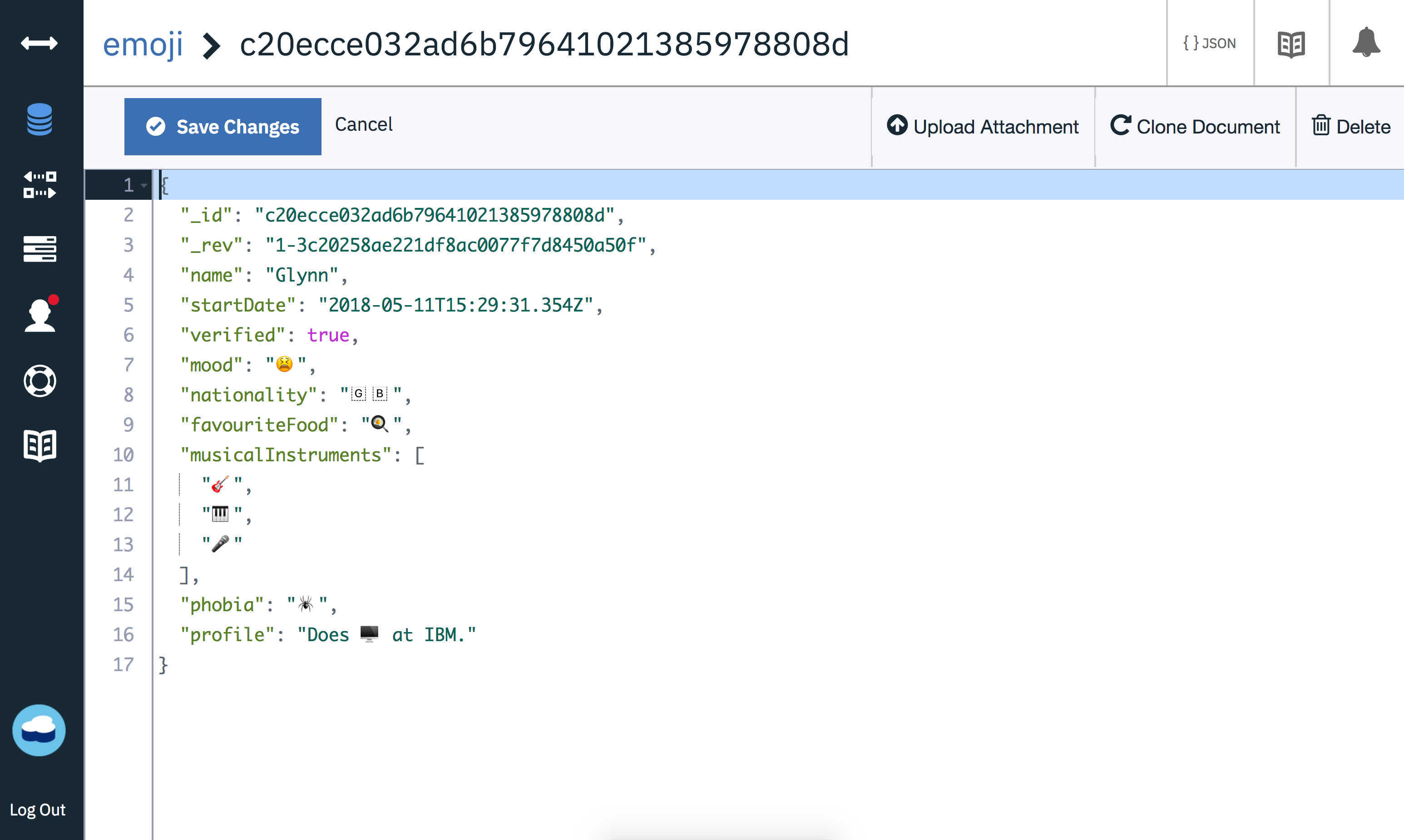This screenshot has width=1404, height=840.
Task: Click the true value of verified
Action: point(328,335)
